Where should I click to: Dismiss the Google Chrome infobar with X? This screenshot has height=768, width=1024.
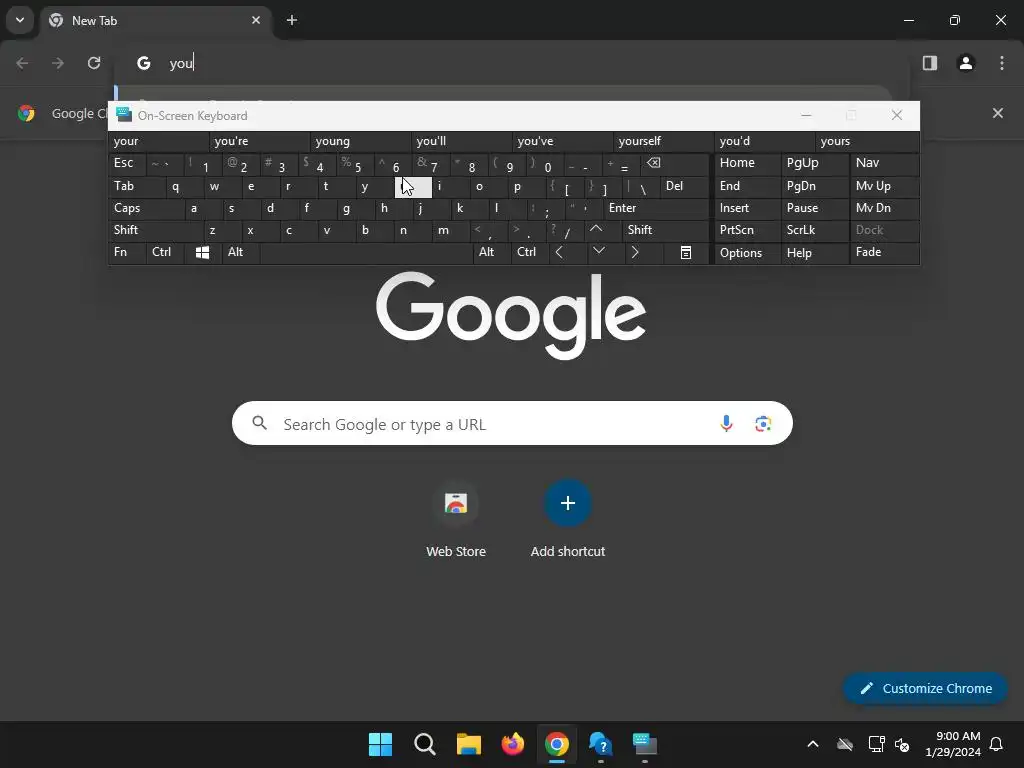(998, 113)
